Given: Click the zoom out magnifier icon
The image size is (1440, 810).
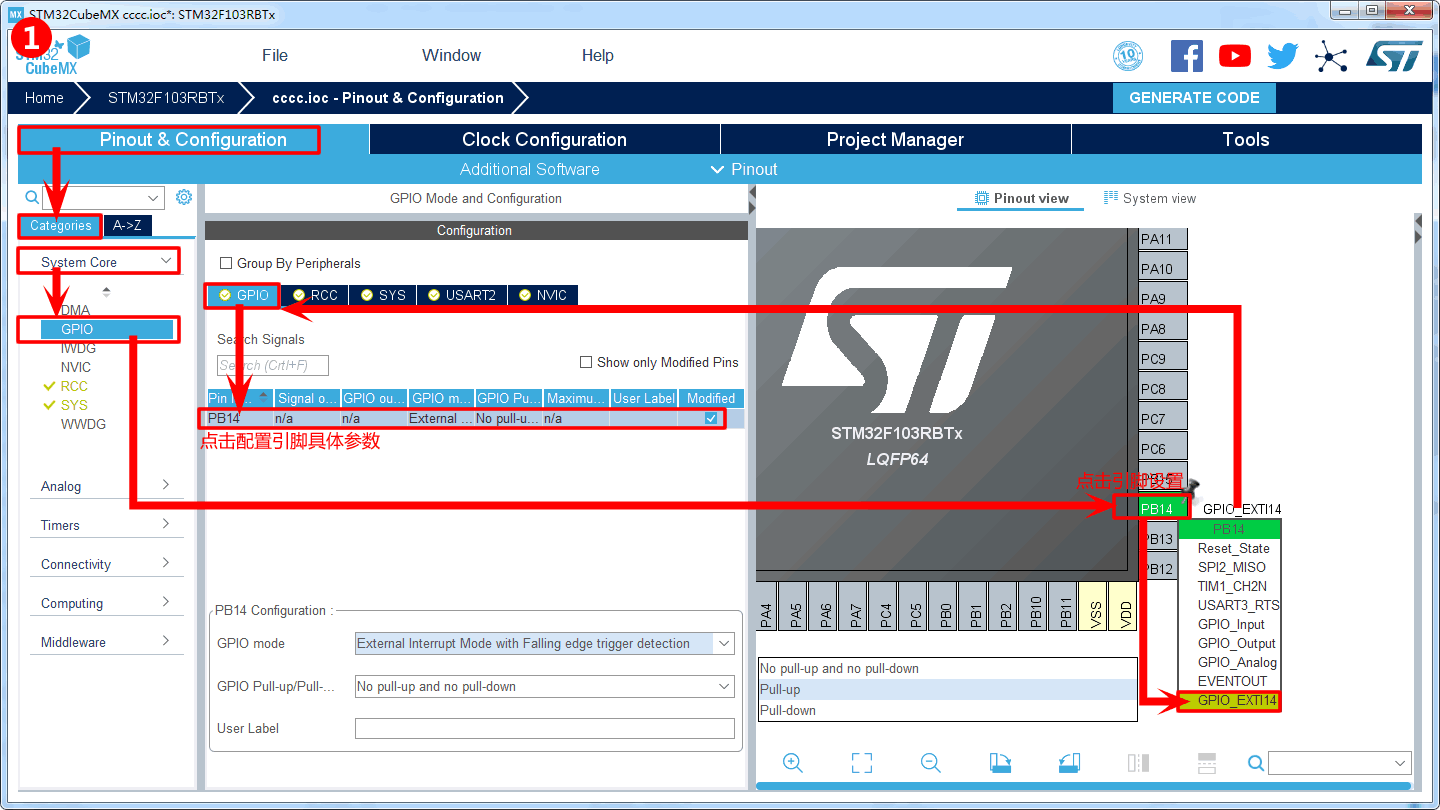Looking at the screenshot, I should [930, 763].
